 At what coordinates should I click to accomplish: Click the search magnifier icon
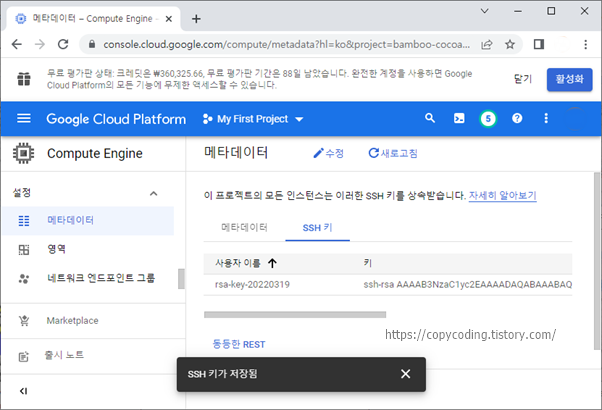pyautogui.click(x=430, y=118)
